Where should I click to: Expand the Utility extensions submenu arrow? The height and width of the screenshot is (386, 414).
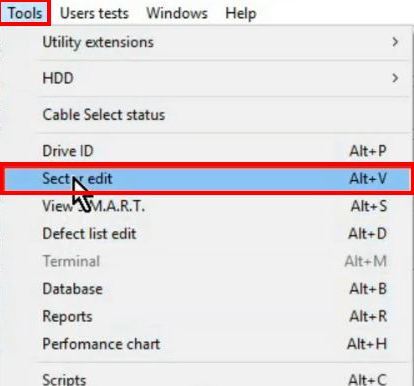(x=395, y=42)
